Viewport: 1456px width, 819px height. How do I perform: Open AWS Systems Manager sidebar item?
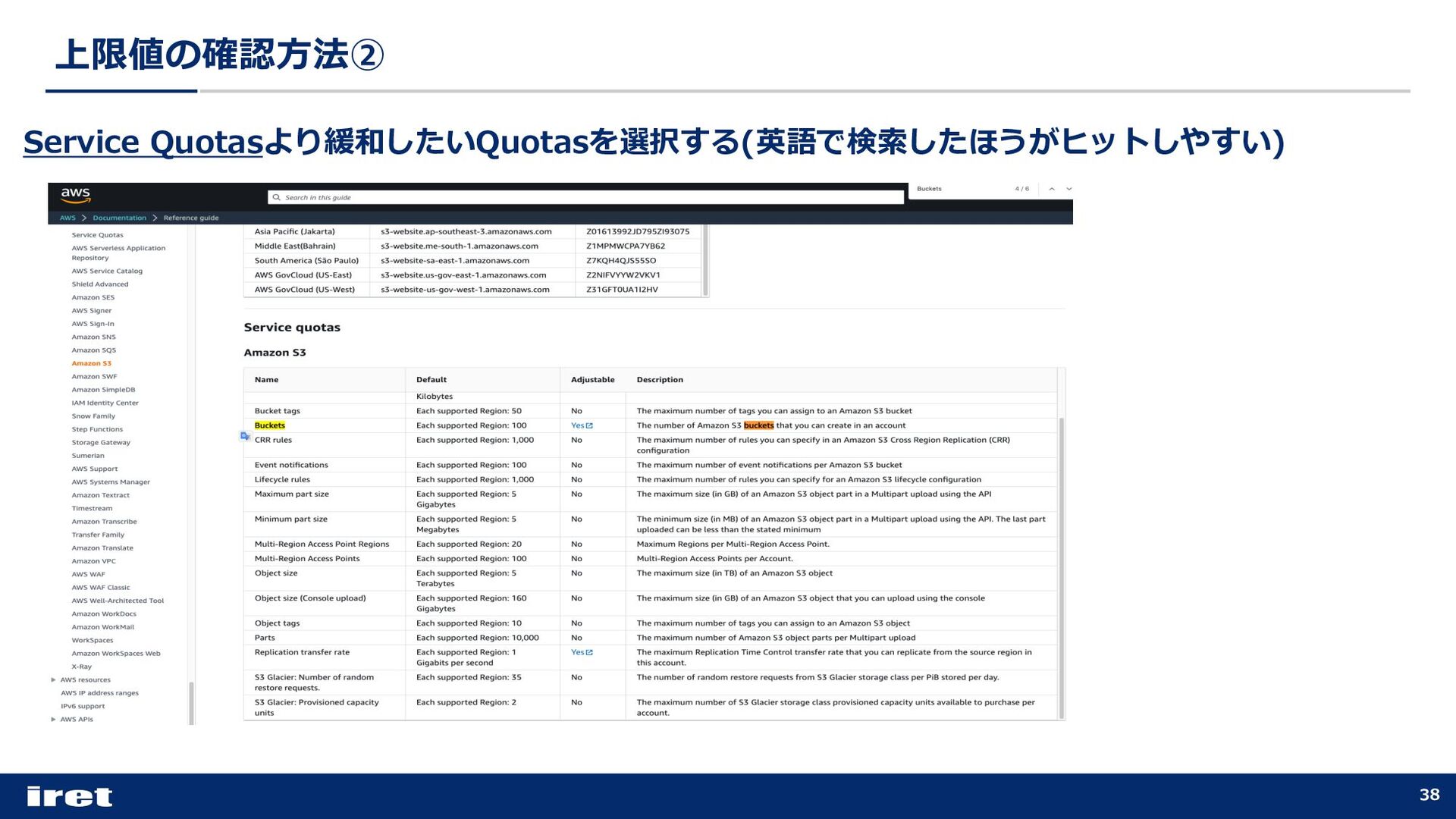pyautogui.click(x=111, y=482)
